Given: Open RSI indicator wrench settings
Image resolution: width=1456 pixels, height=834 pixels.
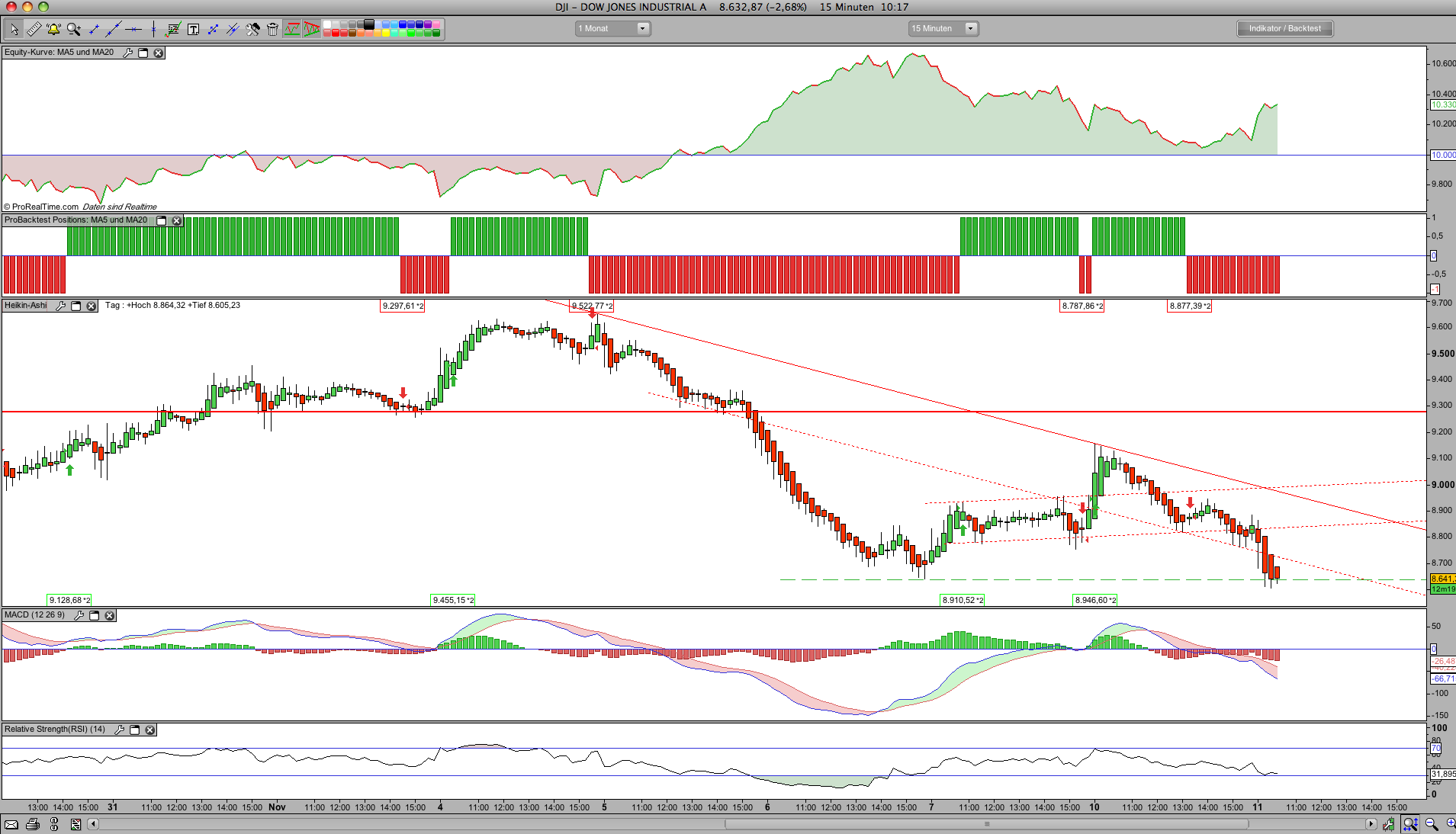Looking at the screenshot, I should tap(119, 730).
